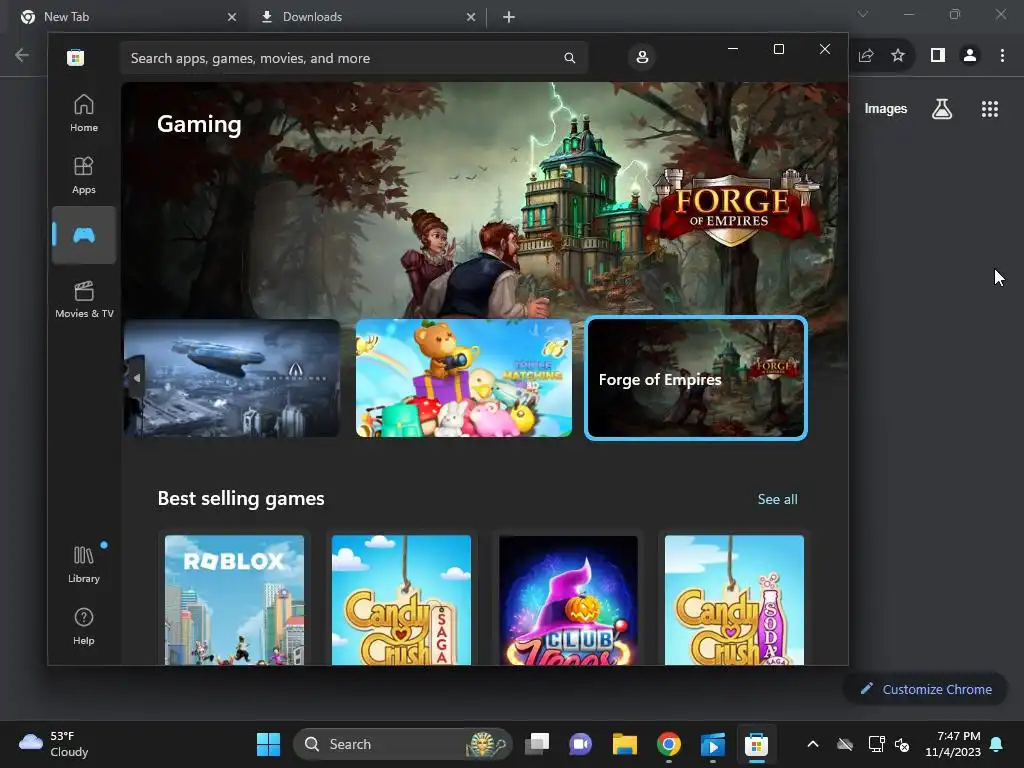Viewport: 1024px width, 768px height.
Task: Open the Apps section in the sidebar
Action: tap(84, 175)
